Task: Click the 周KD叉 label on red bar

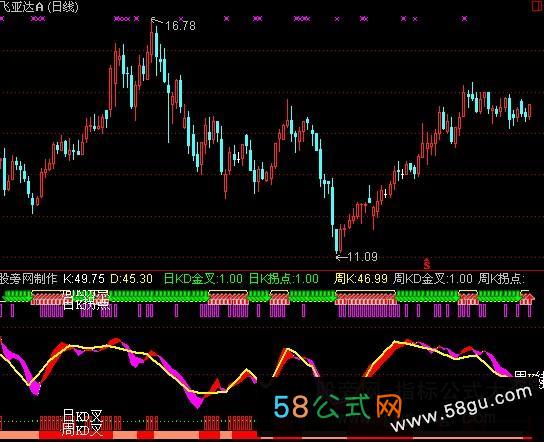Action: click(x=83, y=430)
